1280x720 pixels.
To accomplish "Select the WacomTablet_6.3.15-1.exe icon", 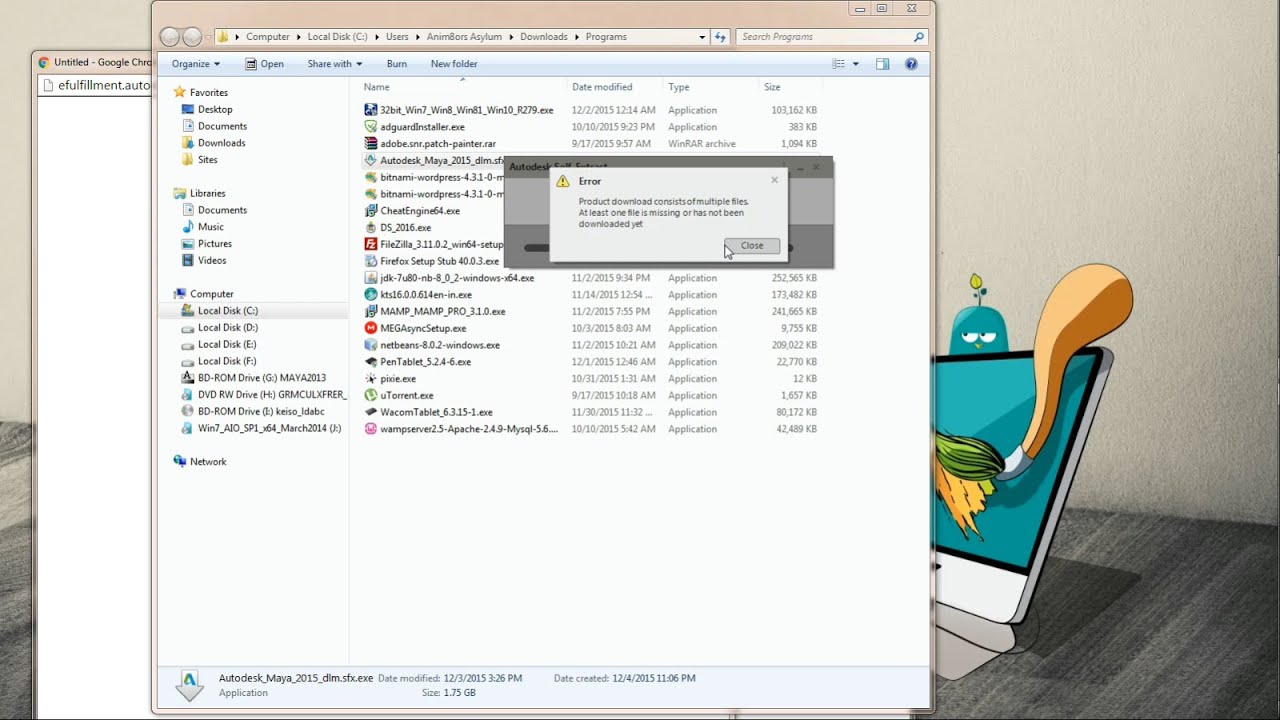I will (x=371, y=412).
